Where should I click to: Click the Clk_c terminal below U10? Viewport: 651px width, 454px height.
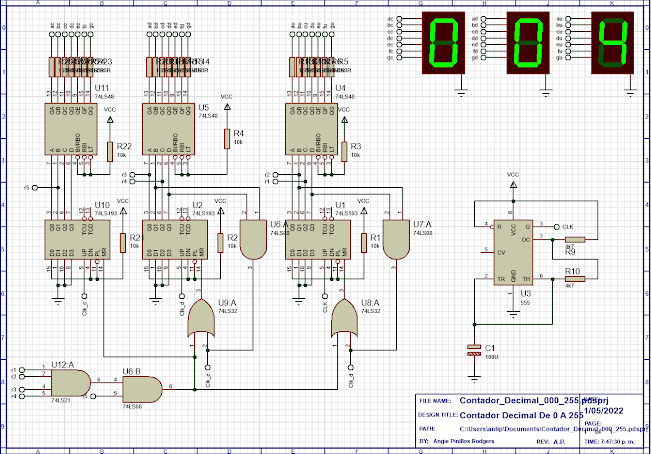(x=84, y=296)
